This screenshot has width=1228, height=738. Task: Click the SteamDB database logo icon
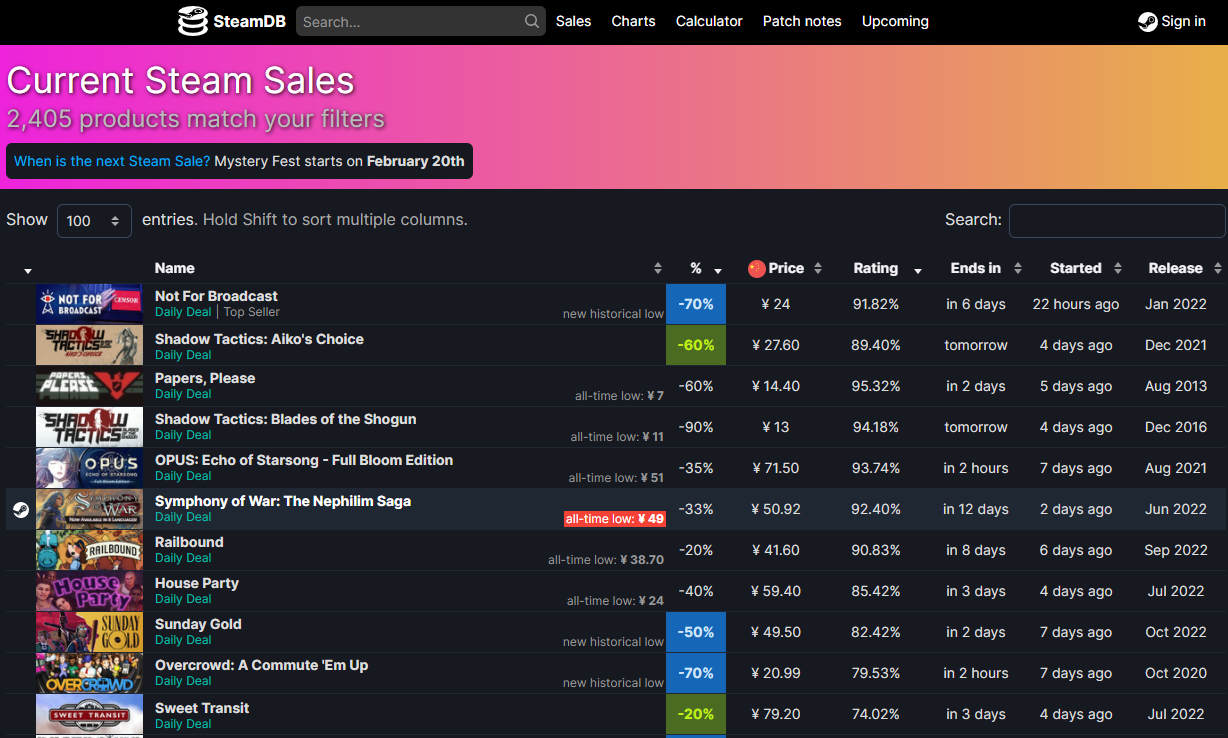pos(193,21)
